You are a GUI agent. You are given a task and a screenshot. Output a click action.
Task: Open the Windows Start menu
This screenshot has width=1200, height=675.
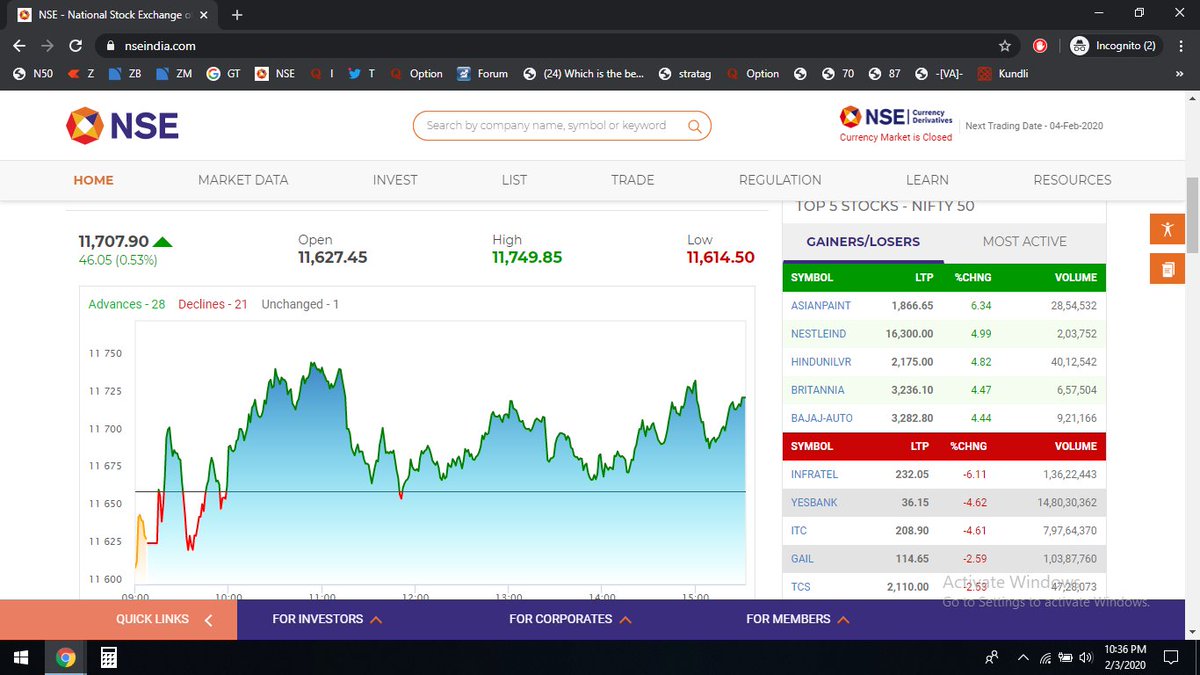[21, 657]
